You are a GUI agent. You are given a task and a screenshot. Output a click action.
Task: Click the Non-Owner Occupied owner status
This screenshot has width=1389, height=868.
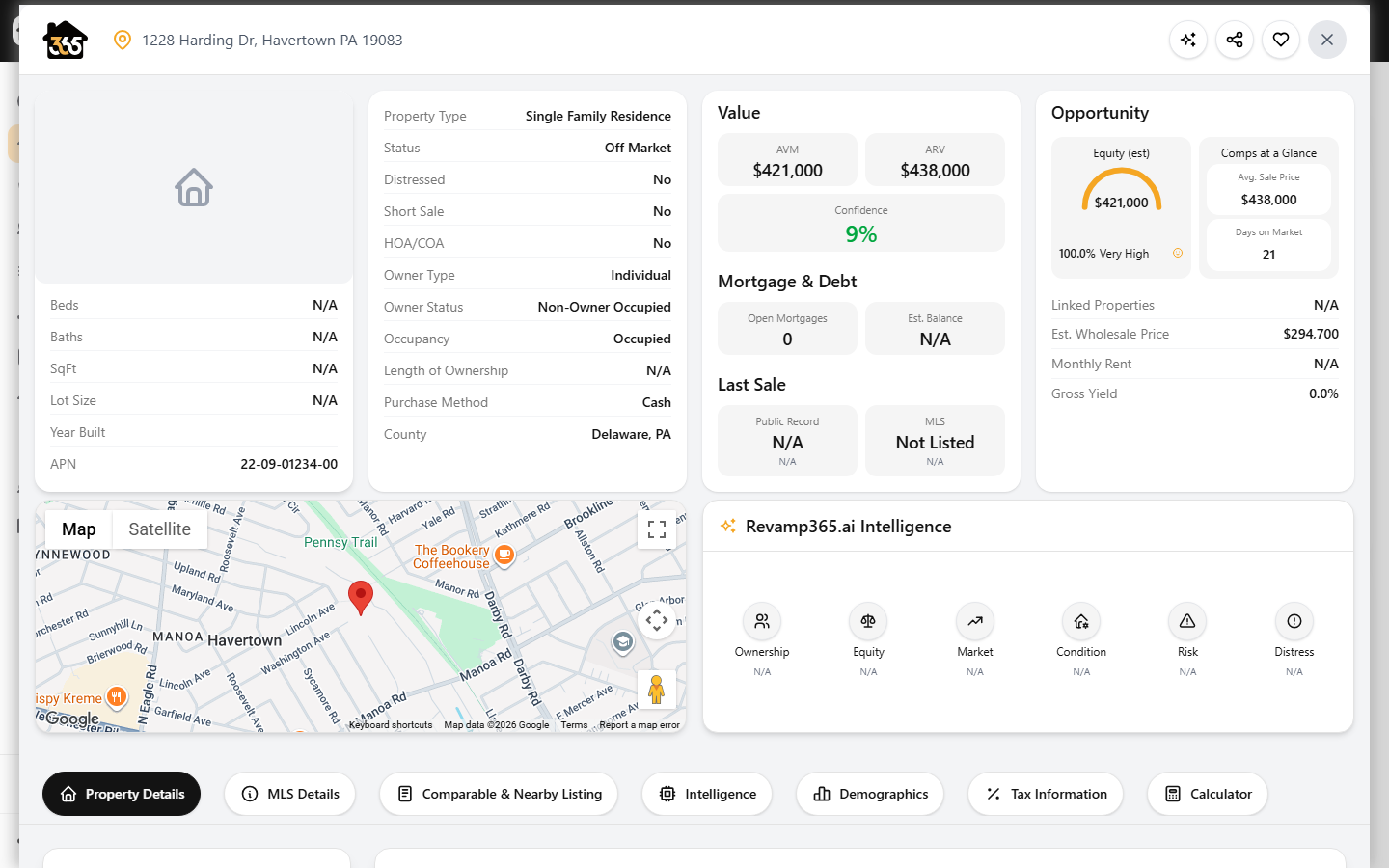[x=604, y=307]
